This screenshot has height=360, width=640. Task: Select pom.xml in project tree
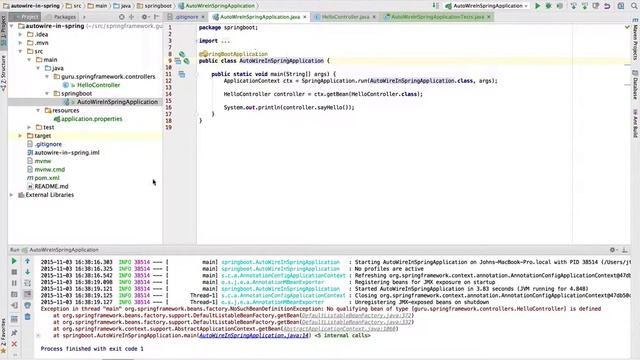(47, 178)
